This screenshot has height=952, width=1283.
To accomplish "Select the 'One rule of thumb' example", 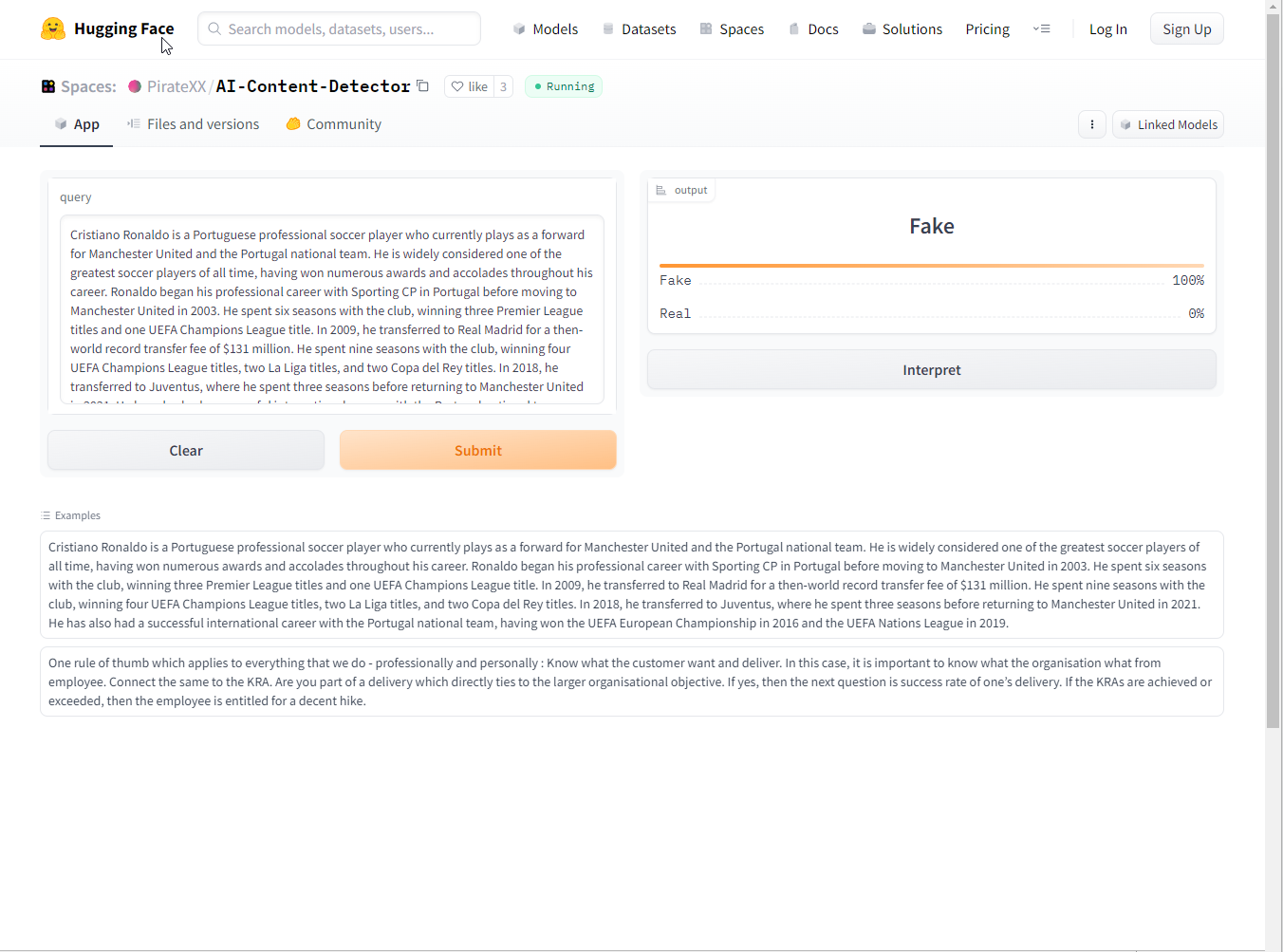I will coord(632,681).
